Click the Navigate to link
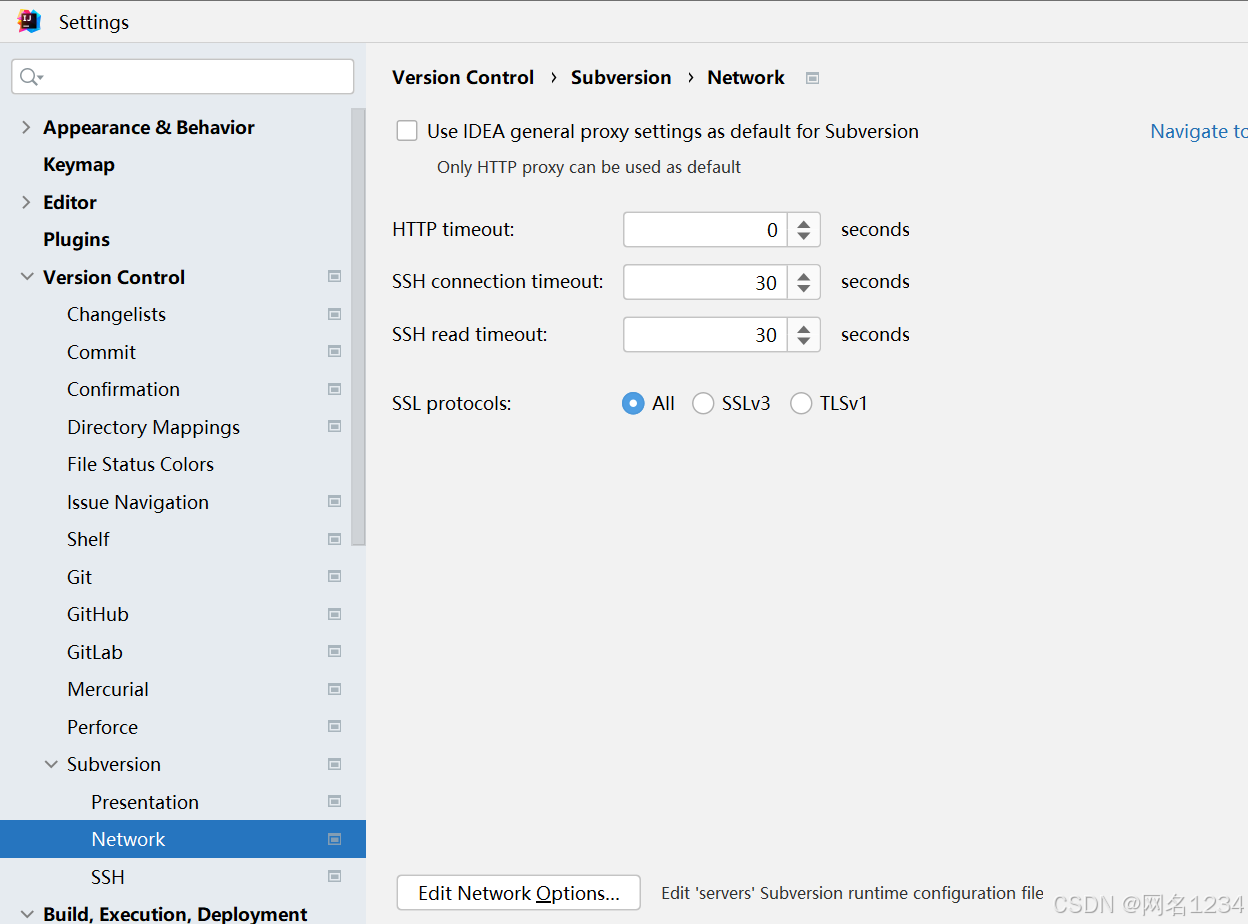This screenshot has height=924, width=1248. point(1199,131)
